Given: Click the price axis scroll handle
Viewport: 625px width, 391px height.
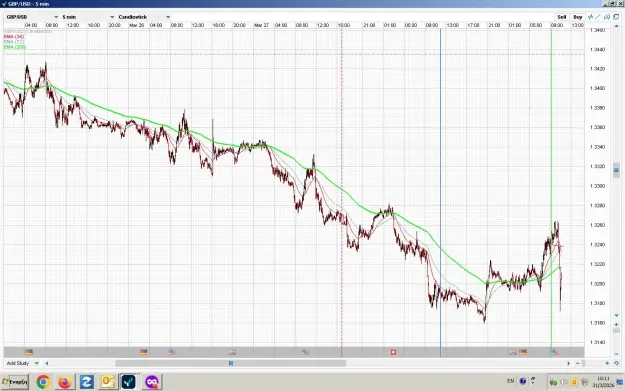Looking at the screenshot, I should [x=616, y=170].
